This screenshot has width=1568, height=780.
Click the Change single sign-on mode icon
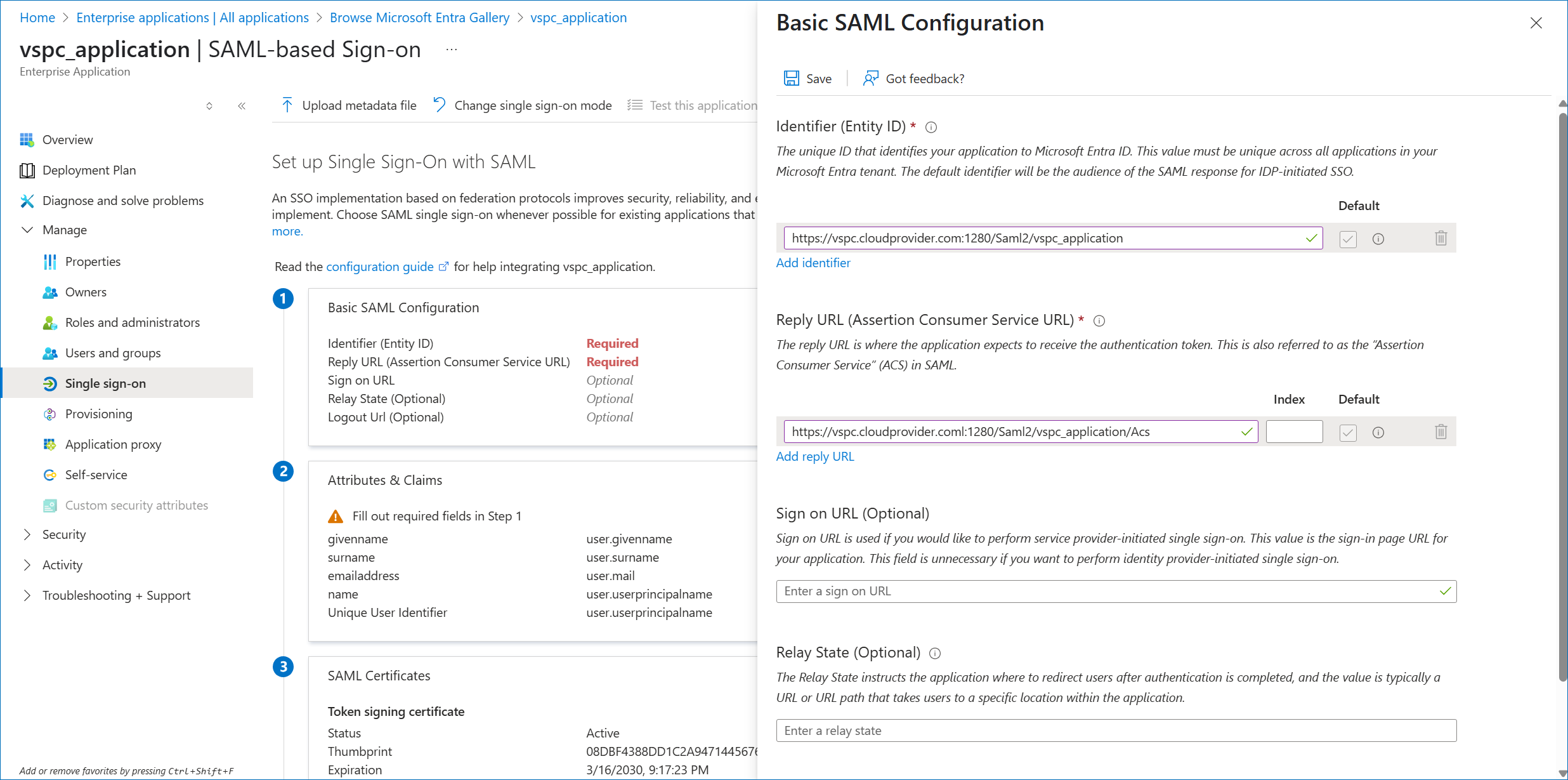[x=439, y=104]
